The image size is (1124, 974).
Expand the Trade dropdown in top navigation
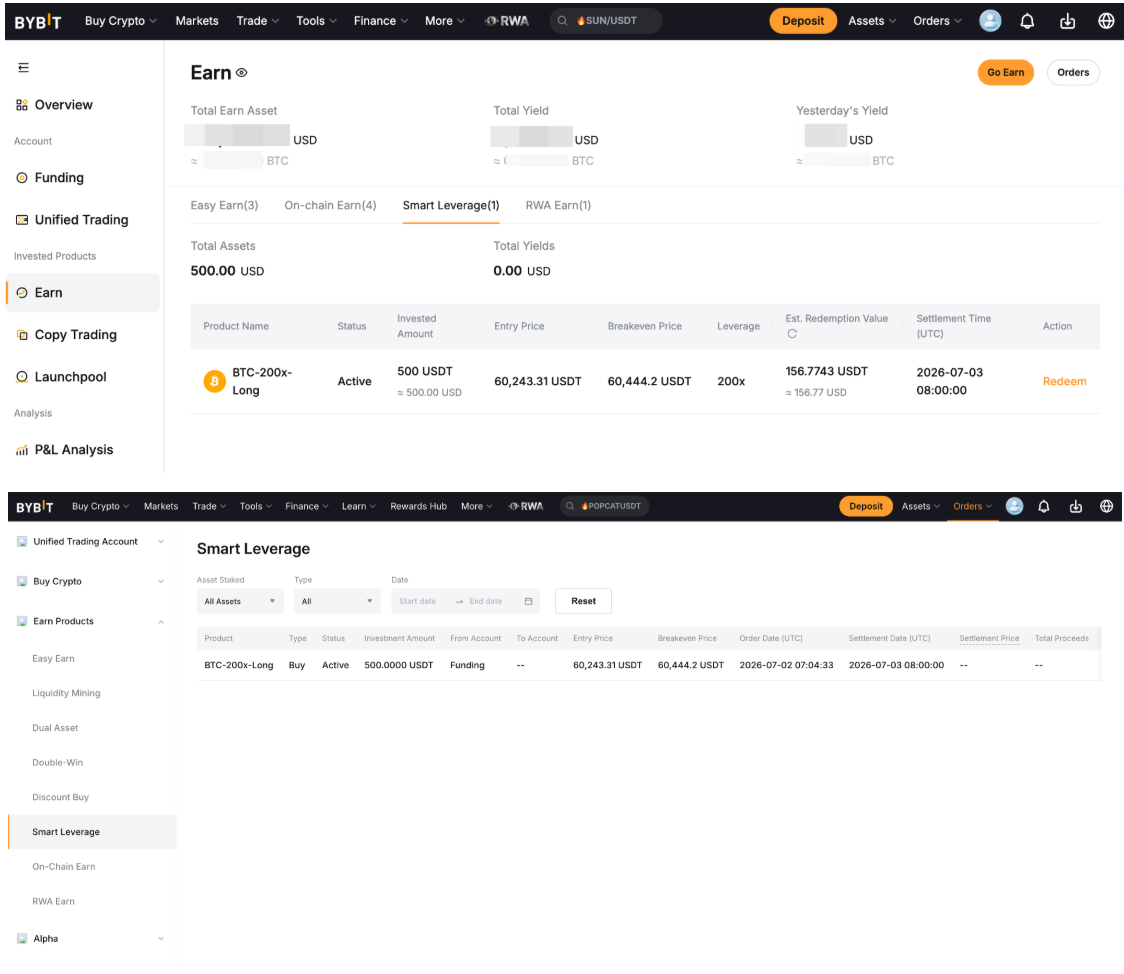(258, 21)
